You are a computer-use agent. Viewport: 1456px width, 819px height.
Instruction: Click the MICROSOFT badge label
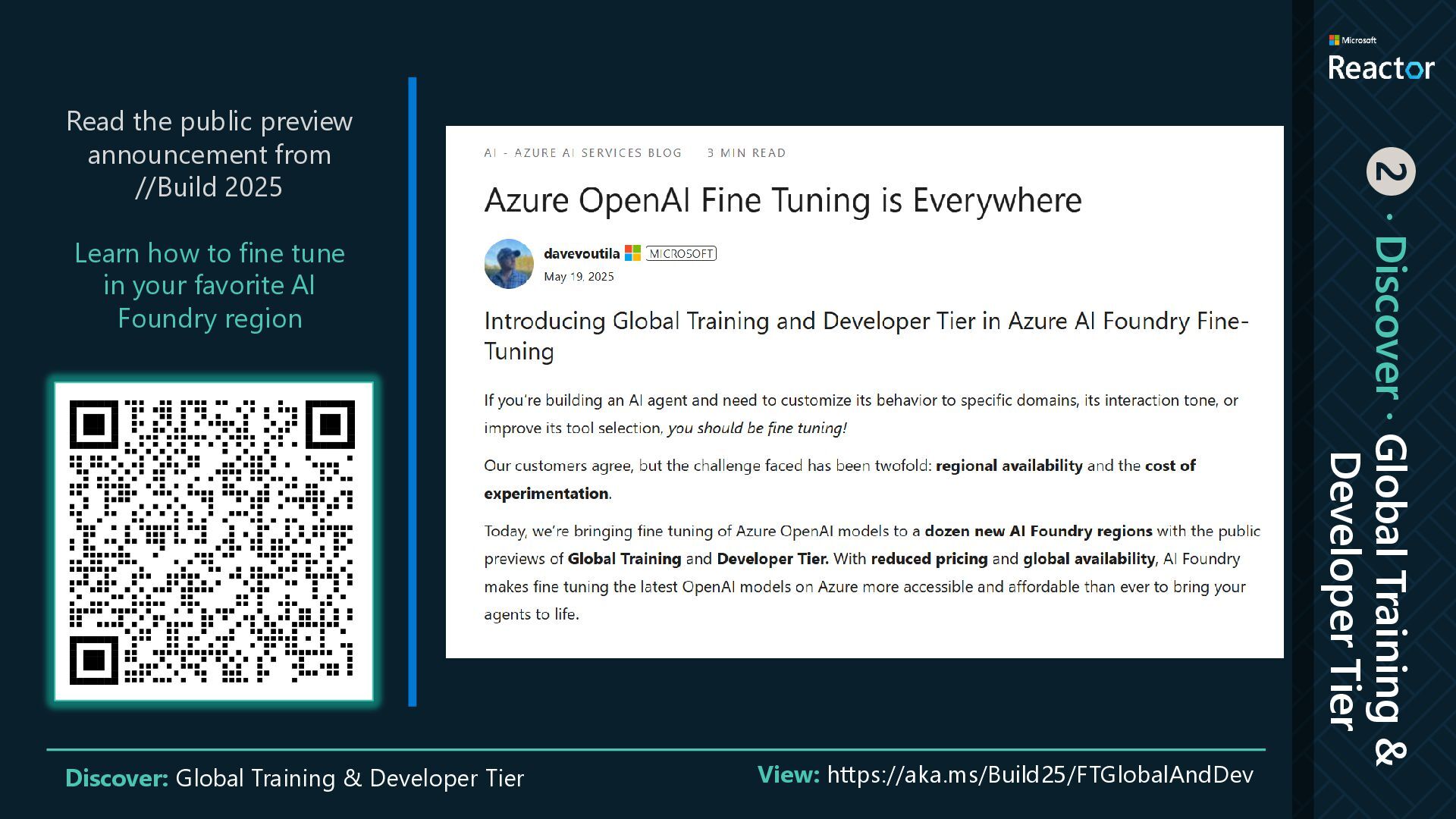point(681,253)
